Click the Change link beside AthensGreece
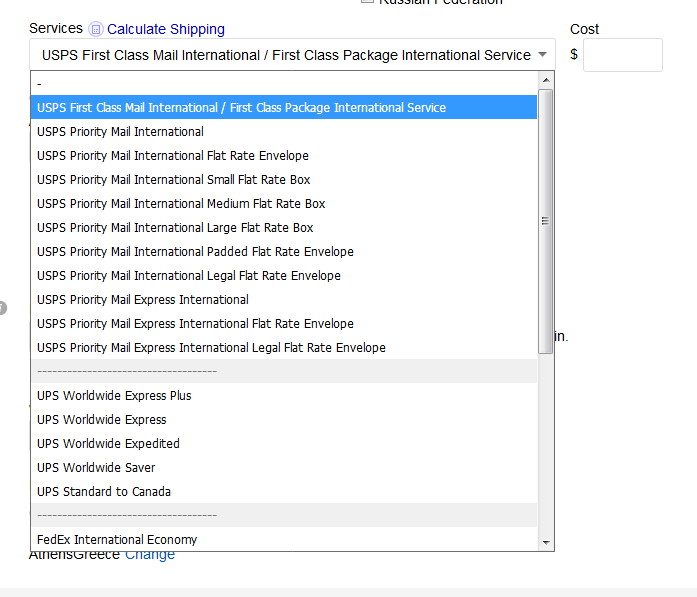Screen dimensions: 697x597 click(150, 555)
